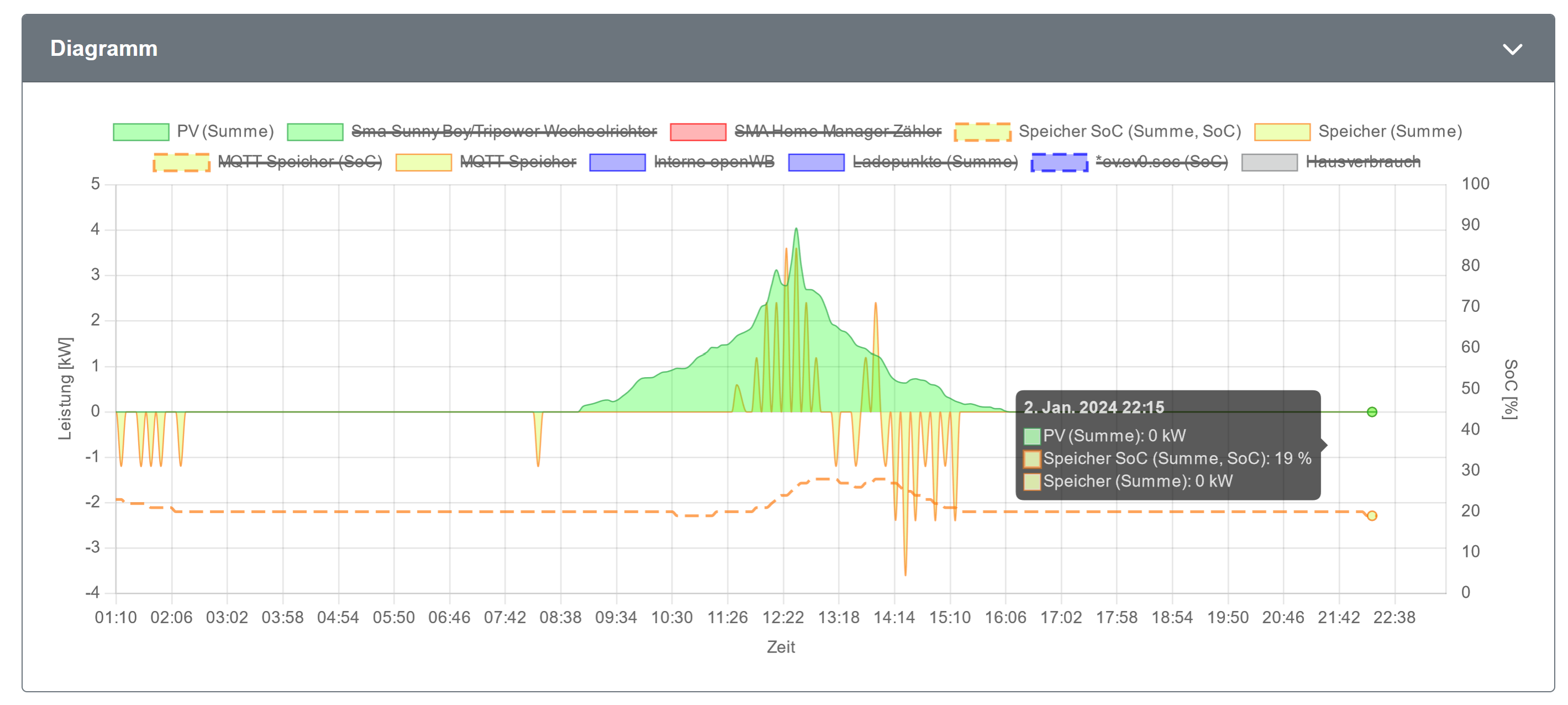Screen dimensions: 1568x705
Task: Show the MQTT-Speicher (SoC) series
Action: [x=300, y=162]
